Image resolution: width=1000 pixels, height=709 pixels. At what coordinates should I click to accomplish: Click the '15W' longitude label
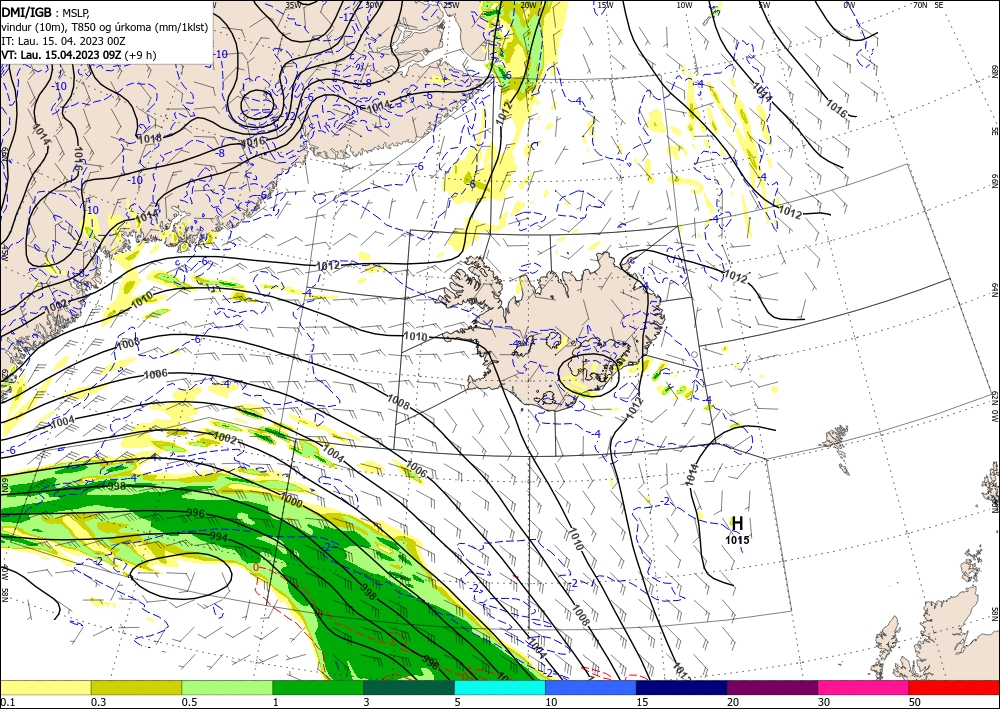pos(606,5)
